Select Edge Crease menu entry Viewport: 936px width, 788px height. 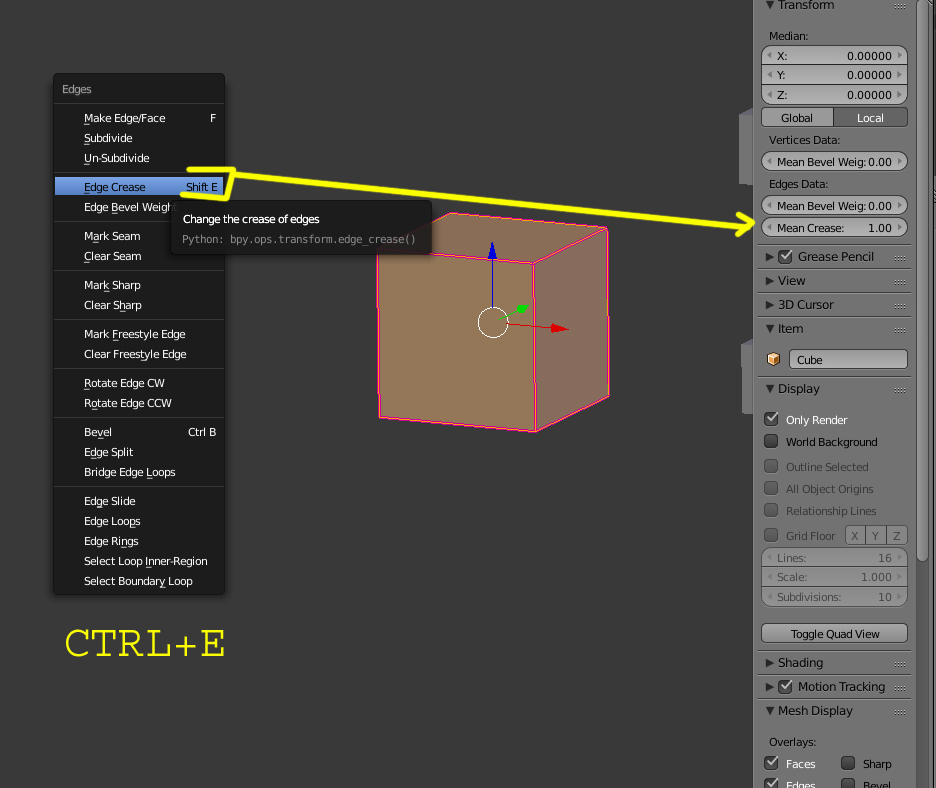pos(139,187)
